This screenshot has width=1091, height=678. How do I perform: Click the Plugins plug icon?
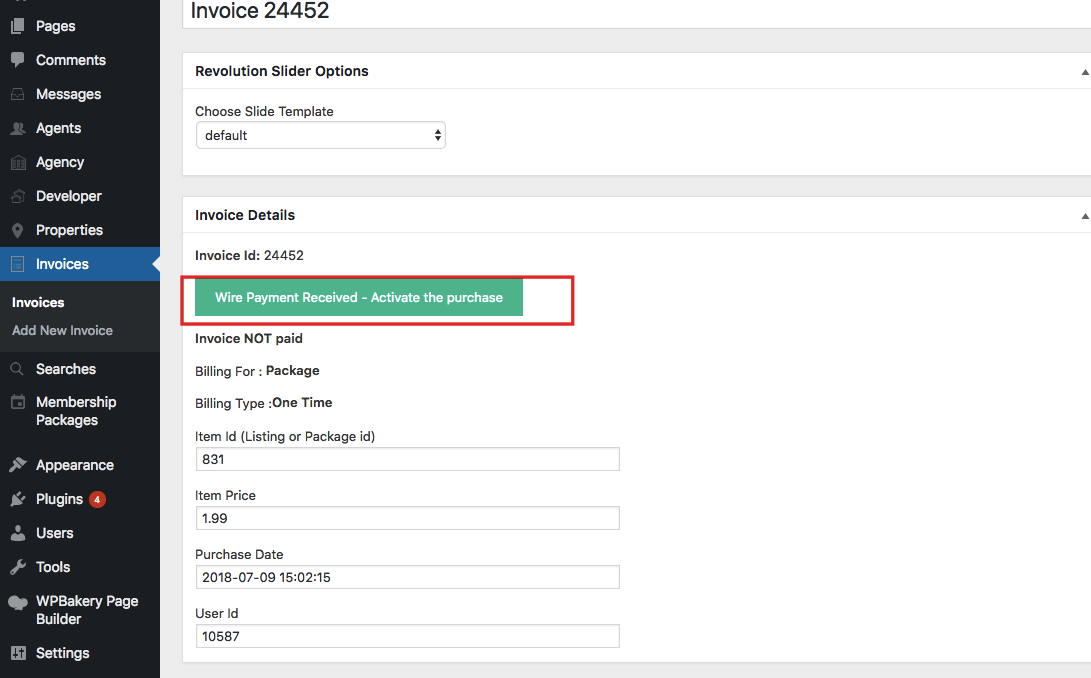[x=18, y=499]
